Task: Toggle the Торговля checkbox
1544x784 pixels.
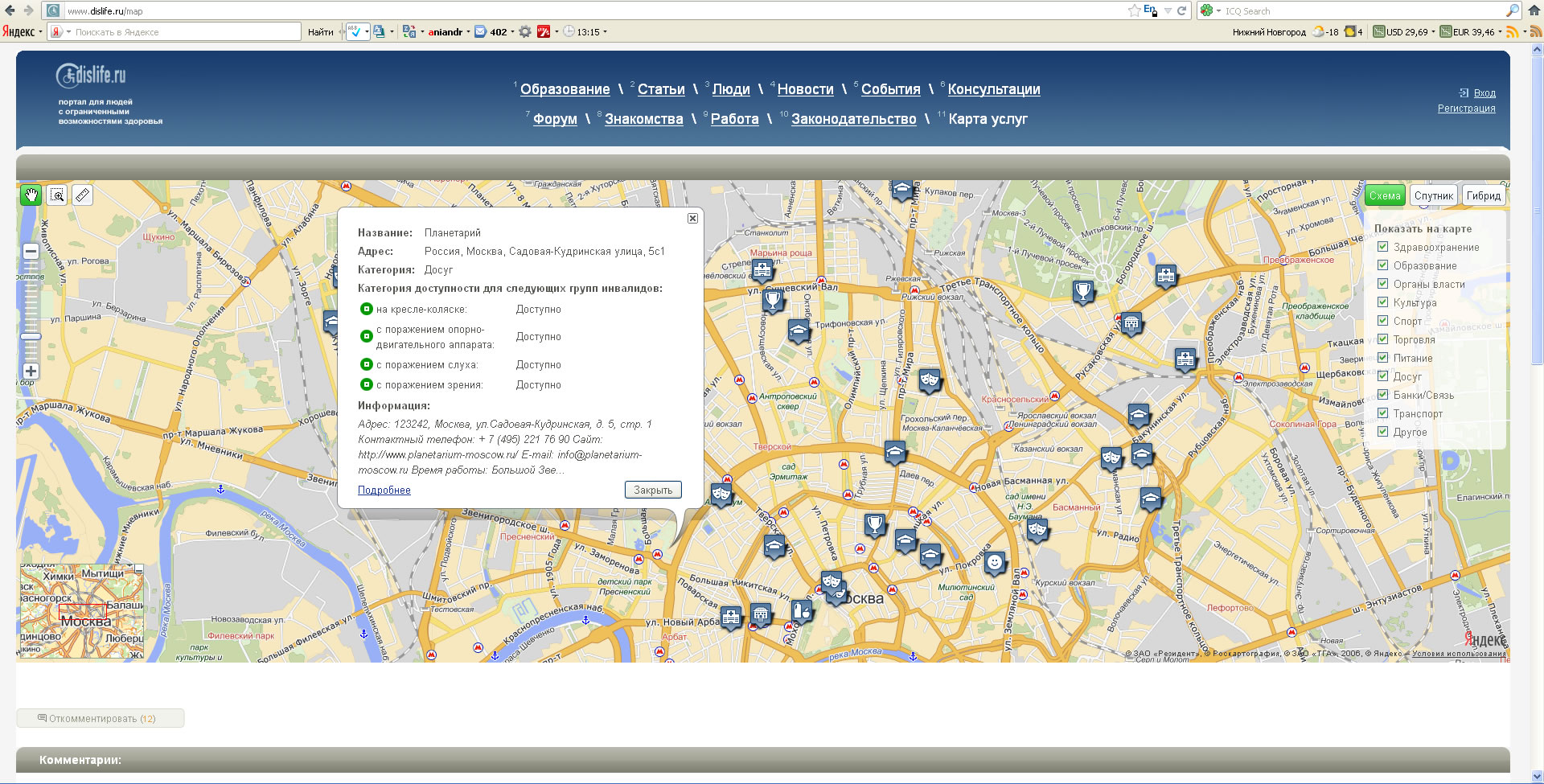Action: [1383, 339]
